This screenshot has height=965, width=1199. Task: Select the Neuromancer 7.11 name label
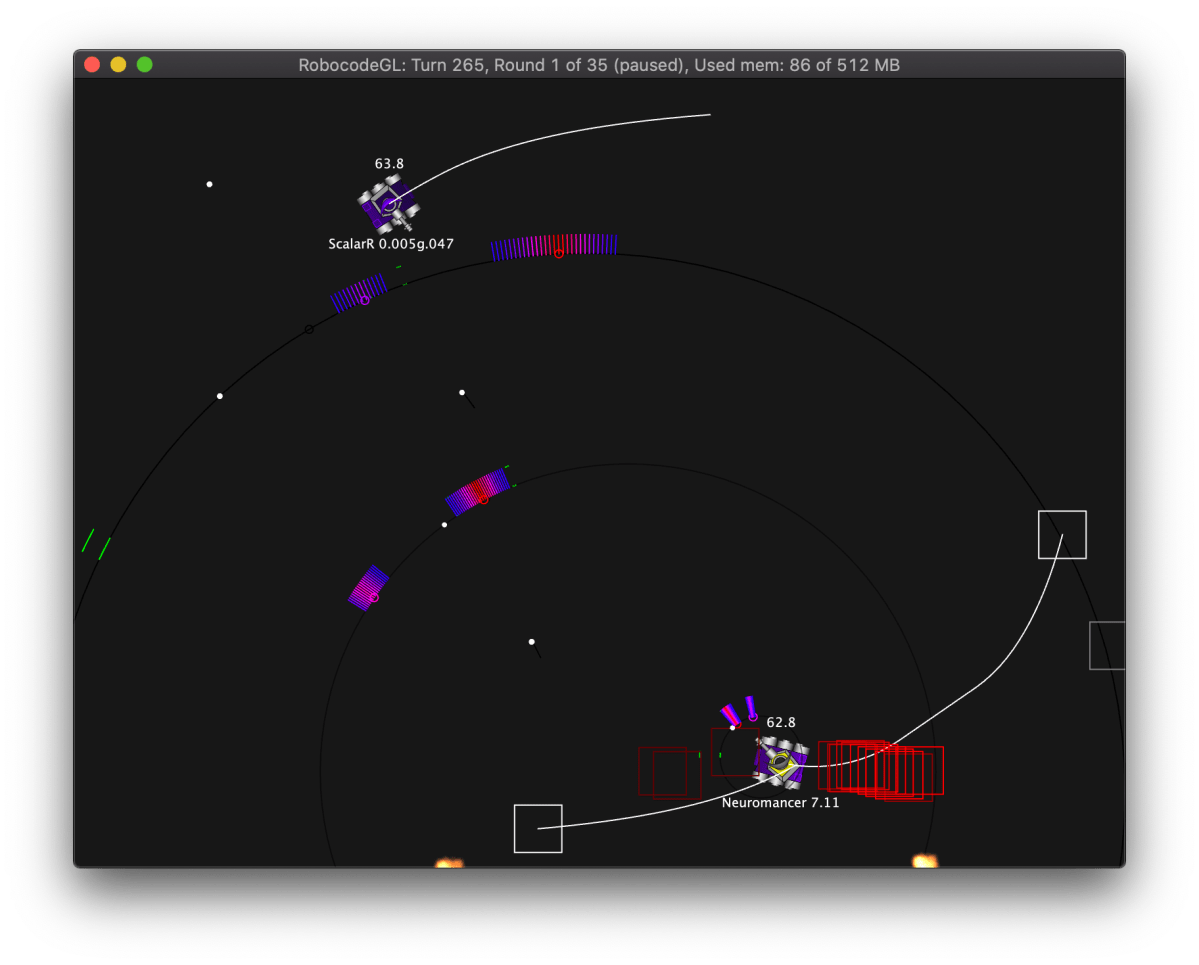click(780, 803)
